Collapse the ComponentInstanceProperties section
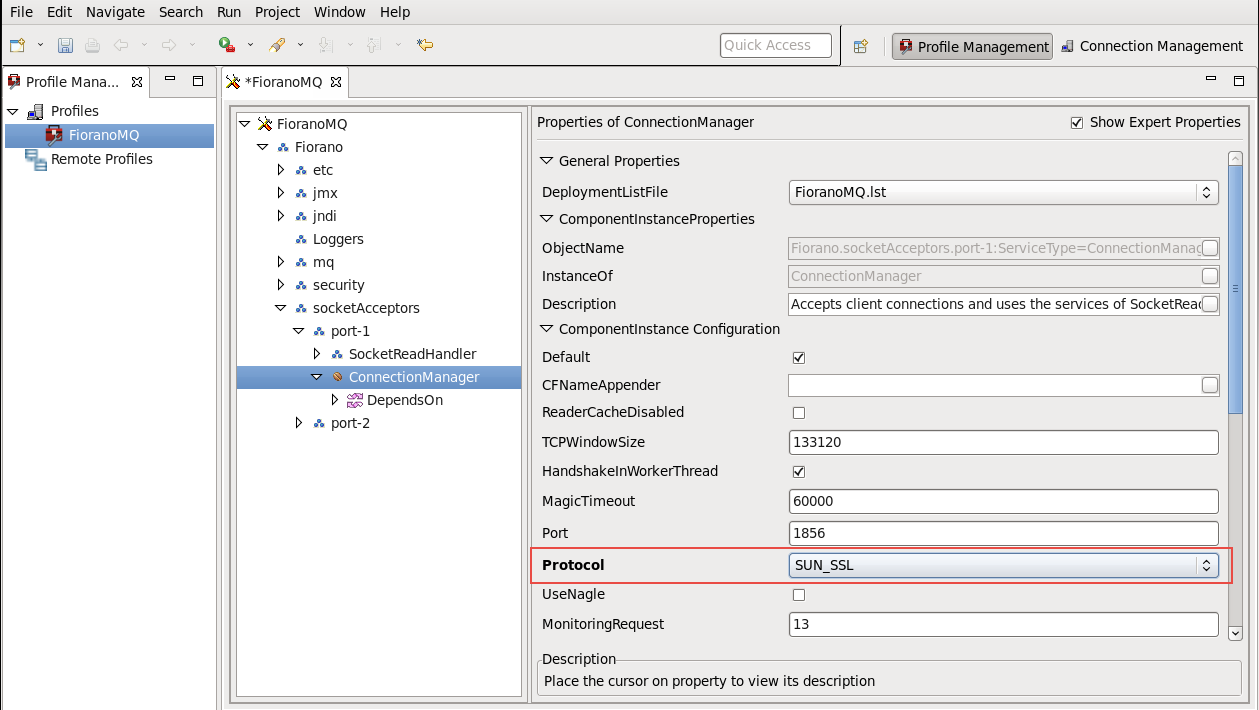The image size is (1259, 710). pyautogui.click(x=547, y=219)
